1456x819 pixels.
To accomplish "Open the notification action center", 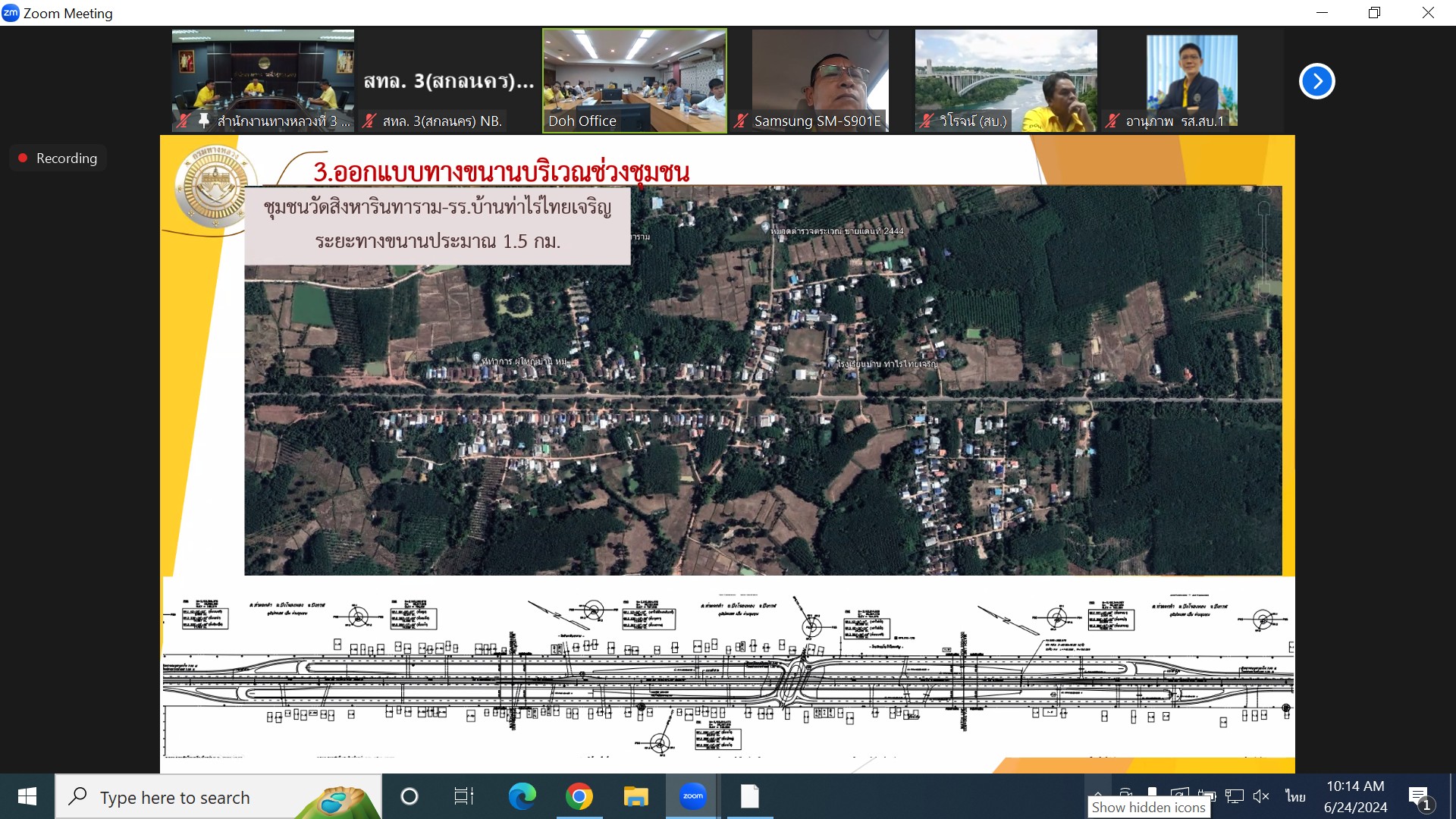I will point(1420,796).
